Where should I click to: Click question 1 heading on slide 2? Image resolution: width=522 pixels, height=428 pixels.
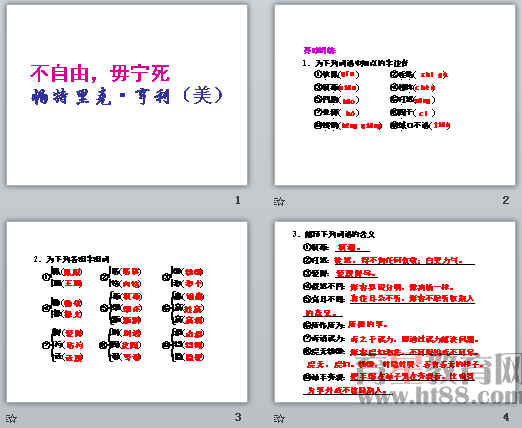click(x=355, y=63)
